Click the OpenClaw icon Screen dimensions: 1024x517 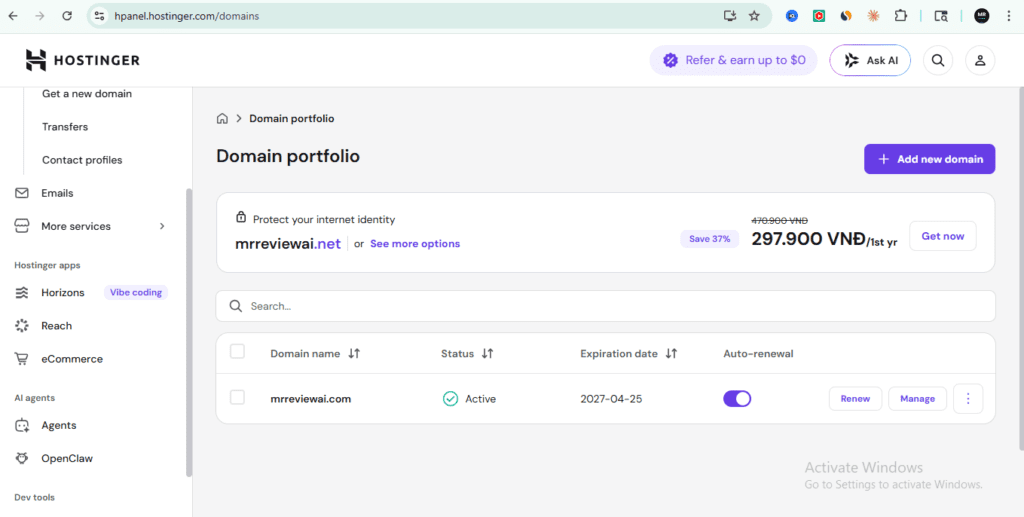(x=22, y=458)
